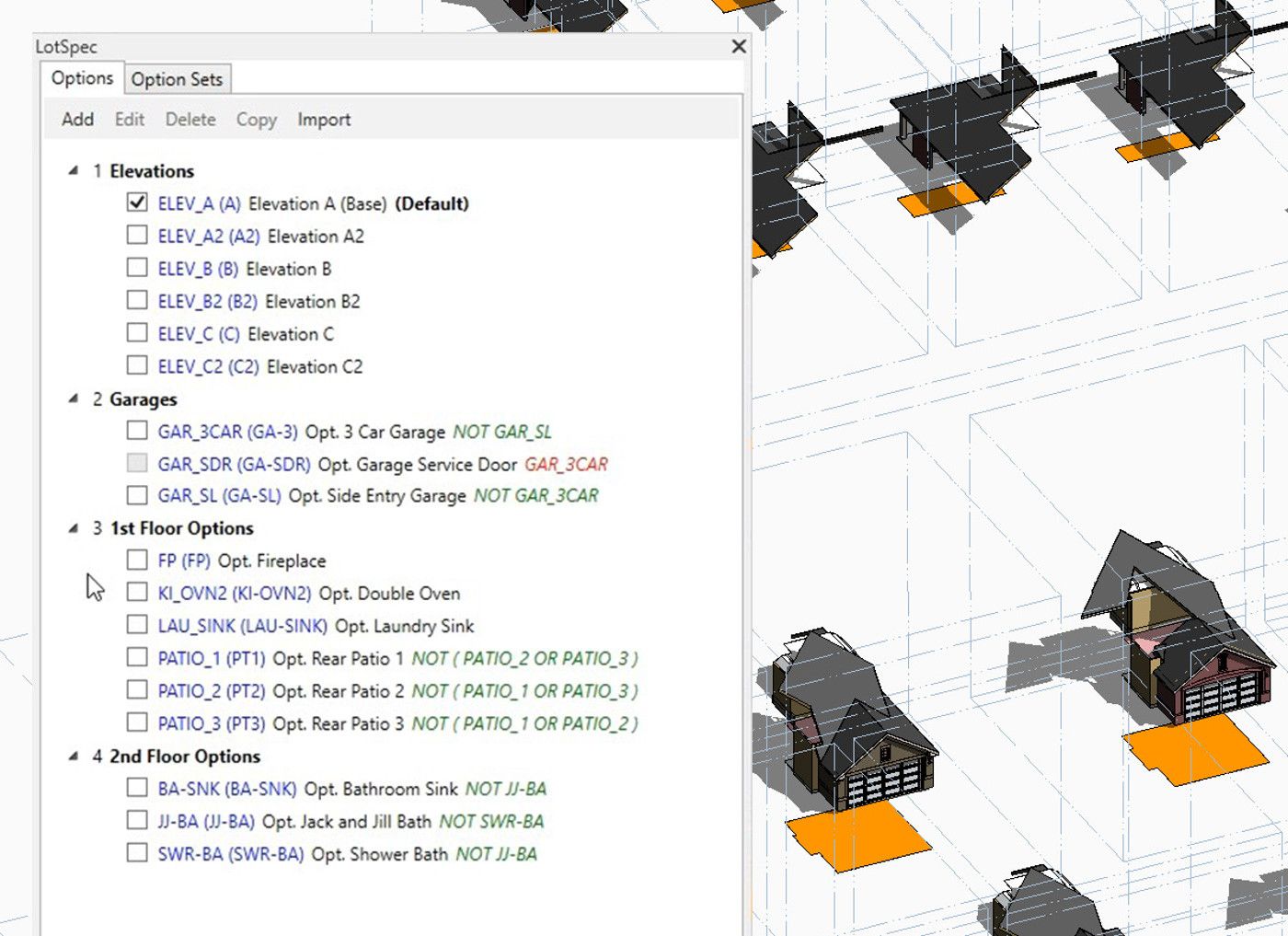Viewport: 1288px width, 936px height.
Task: Check the SWR-BA Shower Bath option
Action: [138, 854]
